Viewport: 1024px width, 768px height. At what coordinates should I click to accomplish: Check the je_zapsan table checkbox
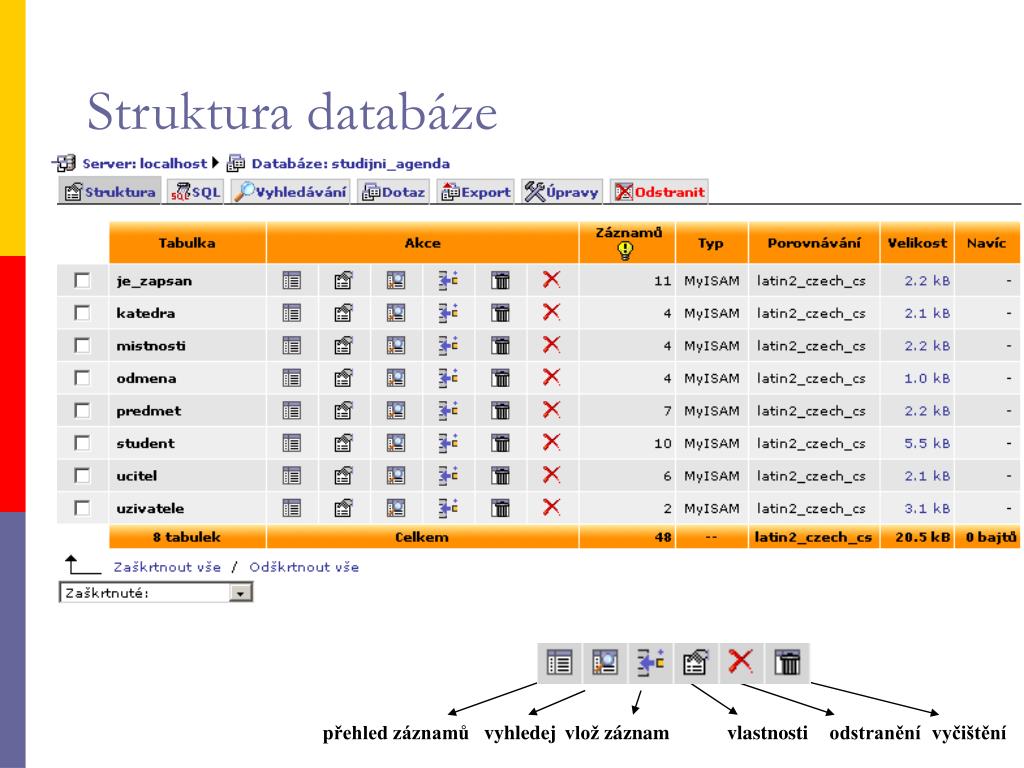[82, 281]
